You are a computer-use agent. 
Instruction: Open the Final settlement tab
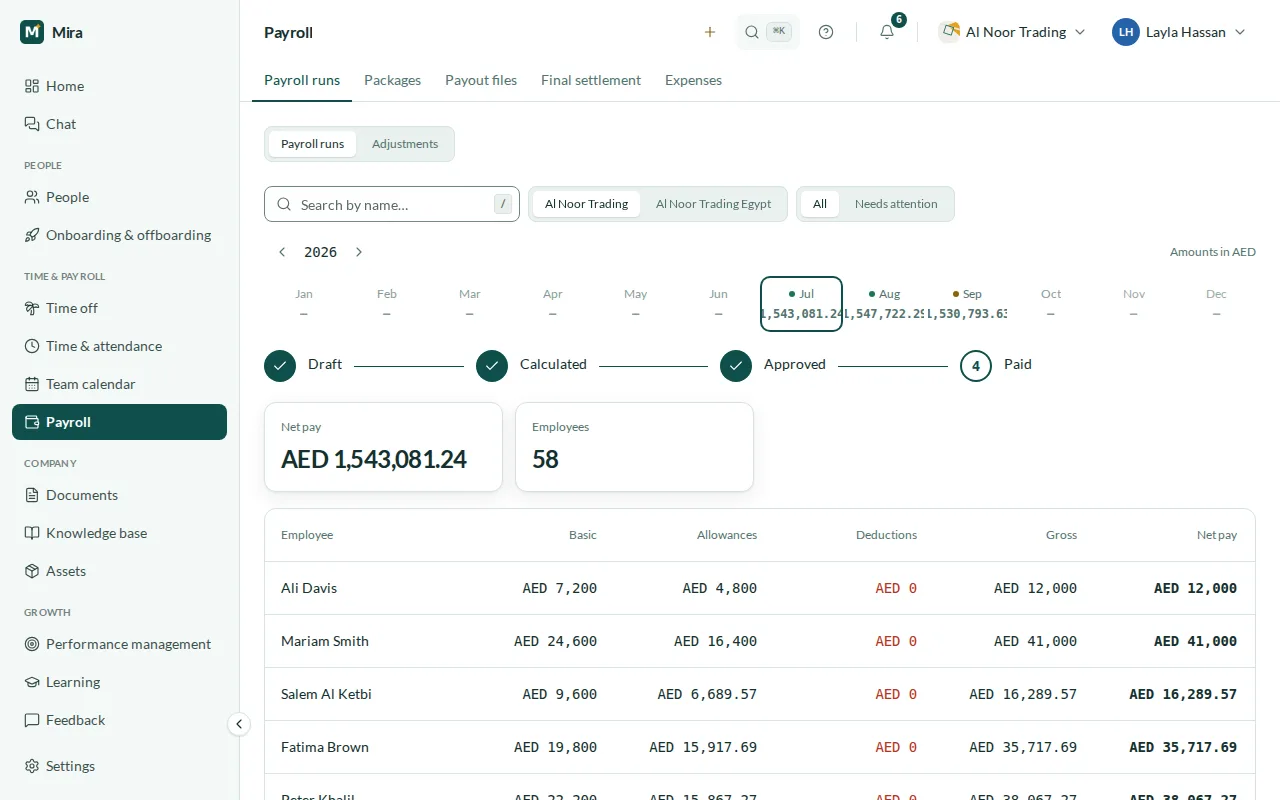(591, 80)
